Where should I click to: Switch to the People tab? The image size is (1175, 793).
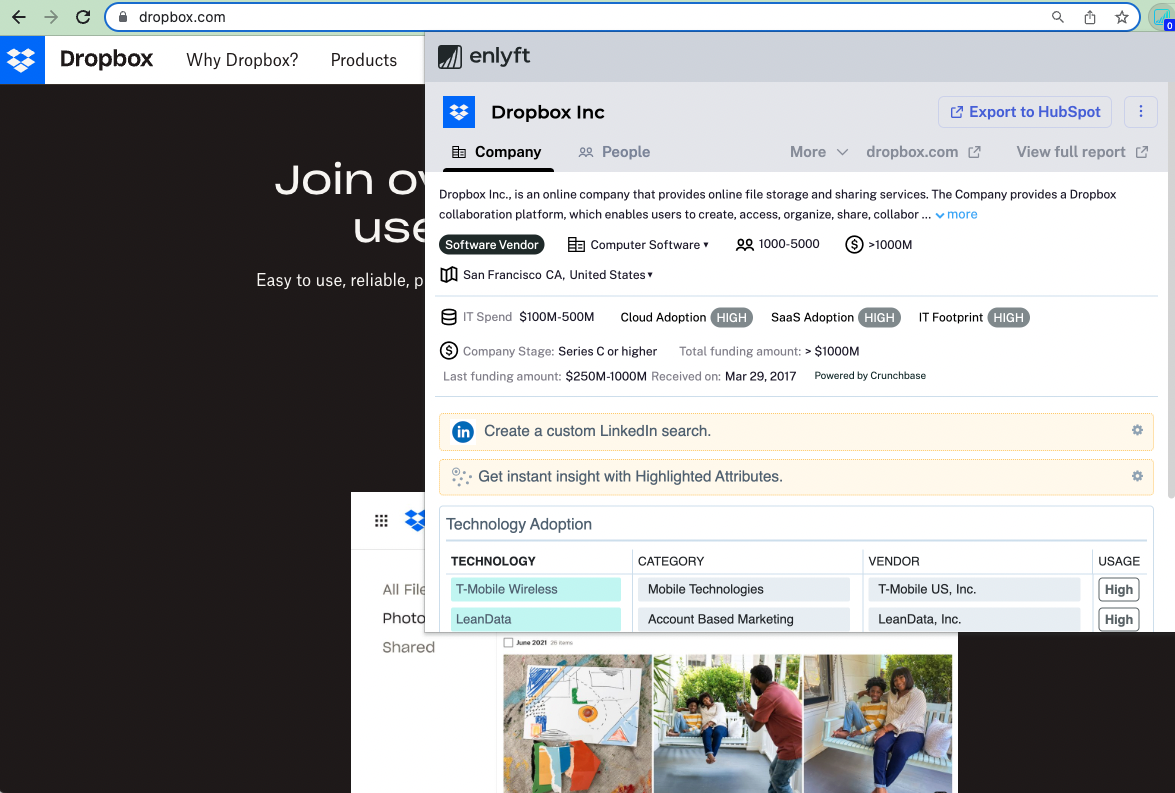click(614, 151)
